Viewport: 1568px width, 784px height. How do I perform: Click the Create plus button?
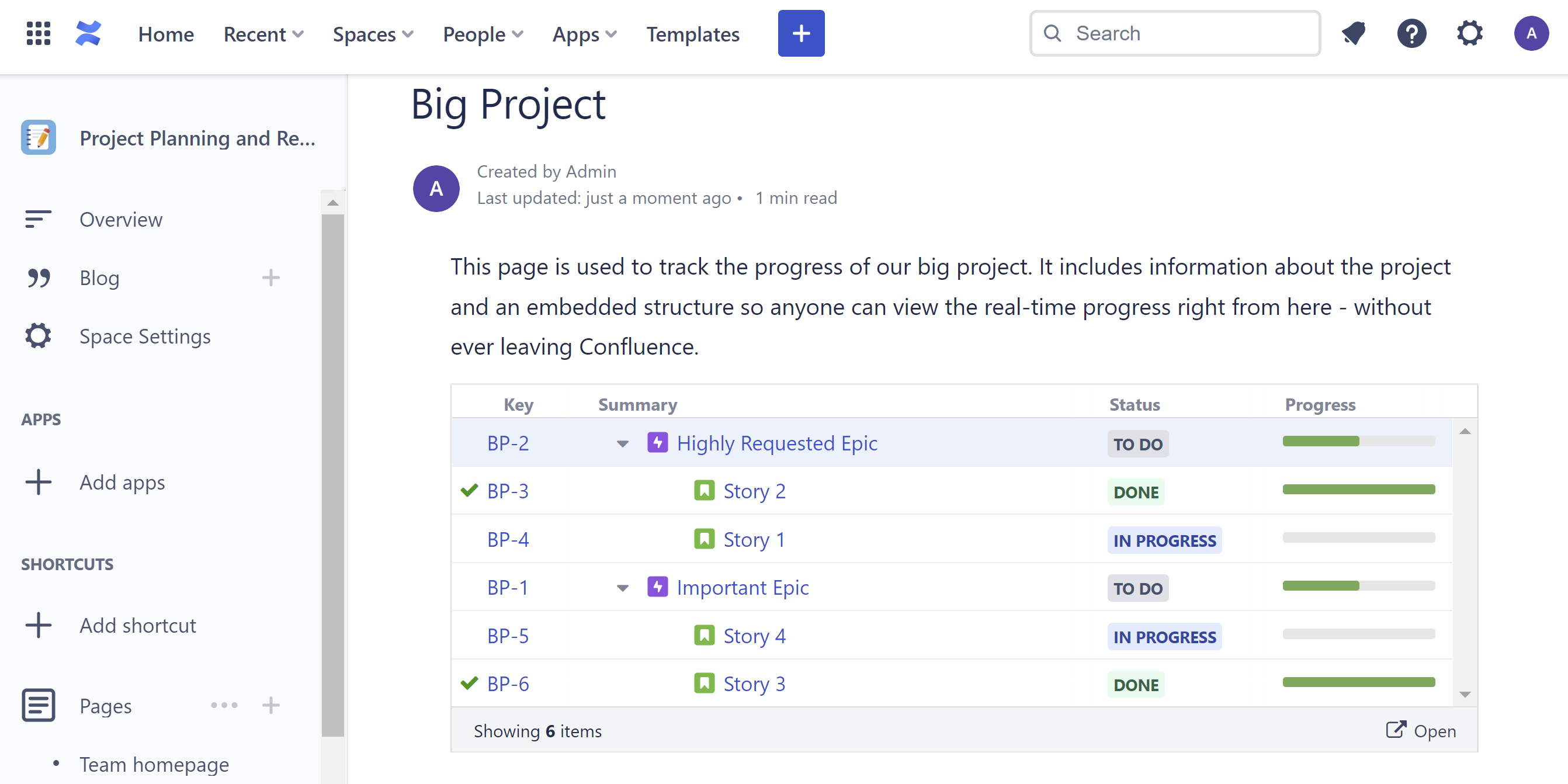click(x=800, y=33)
